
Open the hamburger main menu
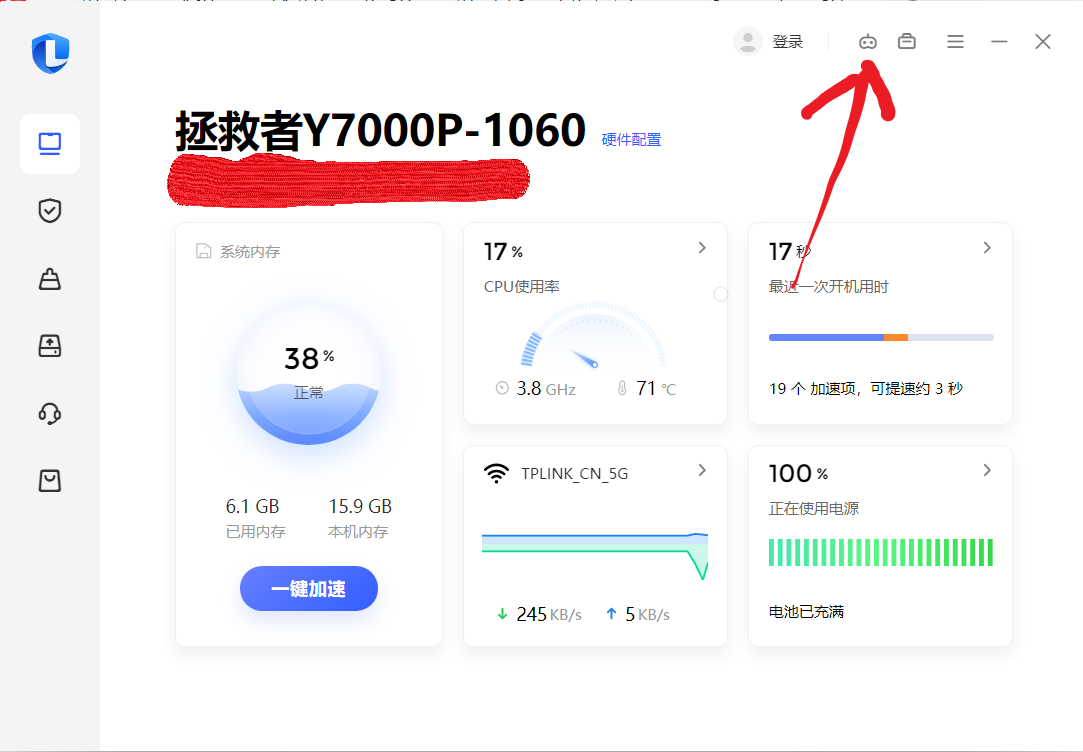[955, 42]
